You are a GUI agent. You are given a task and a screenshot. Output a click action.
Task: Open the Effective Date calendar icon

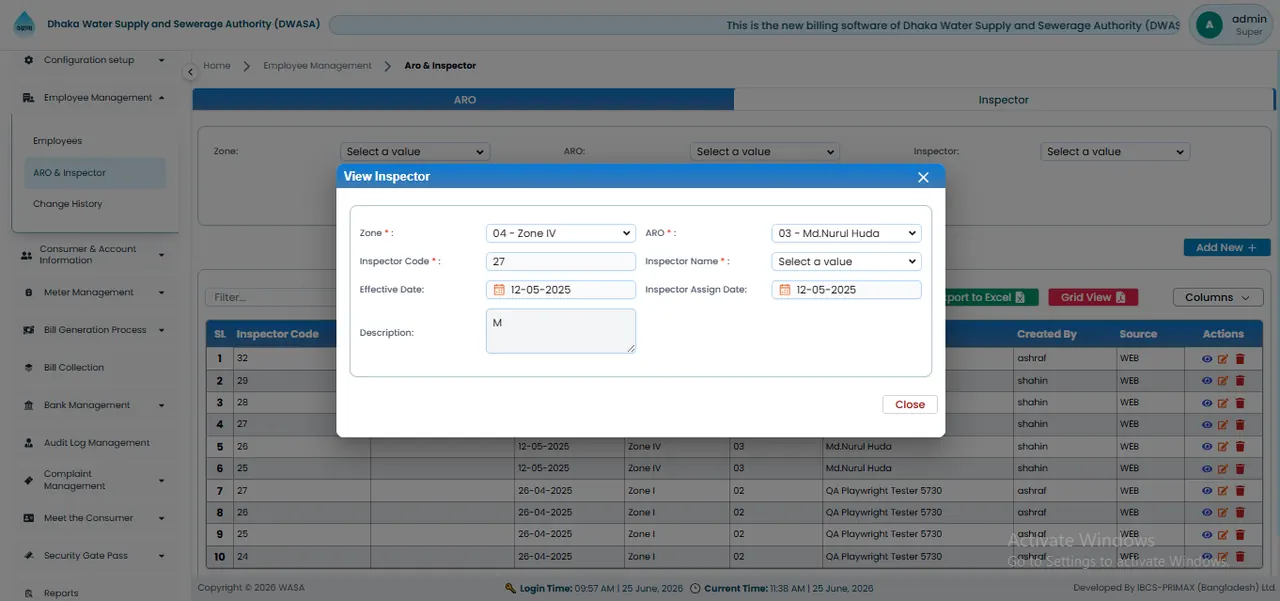click(499, 290)
